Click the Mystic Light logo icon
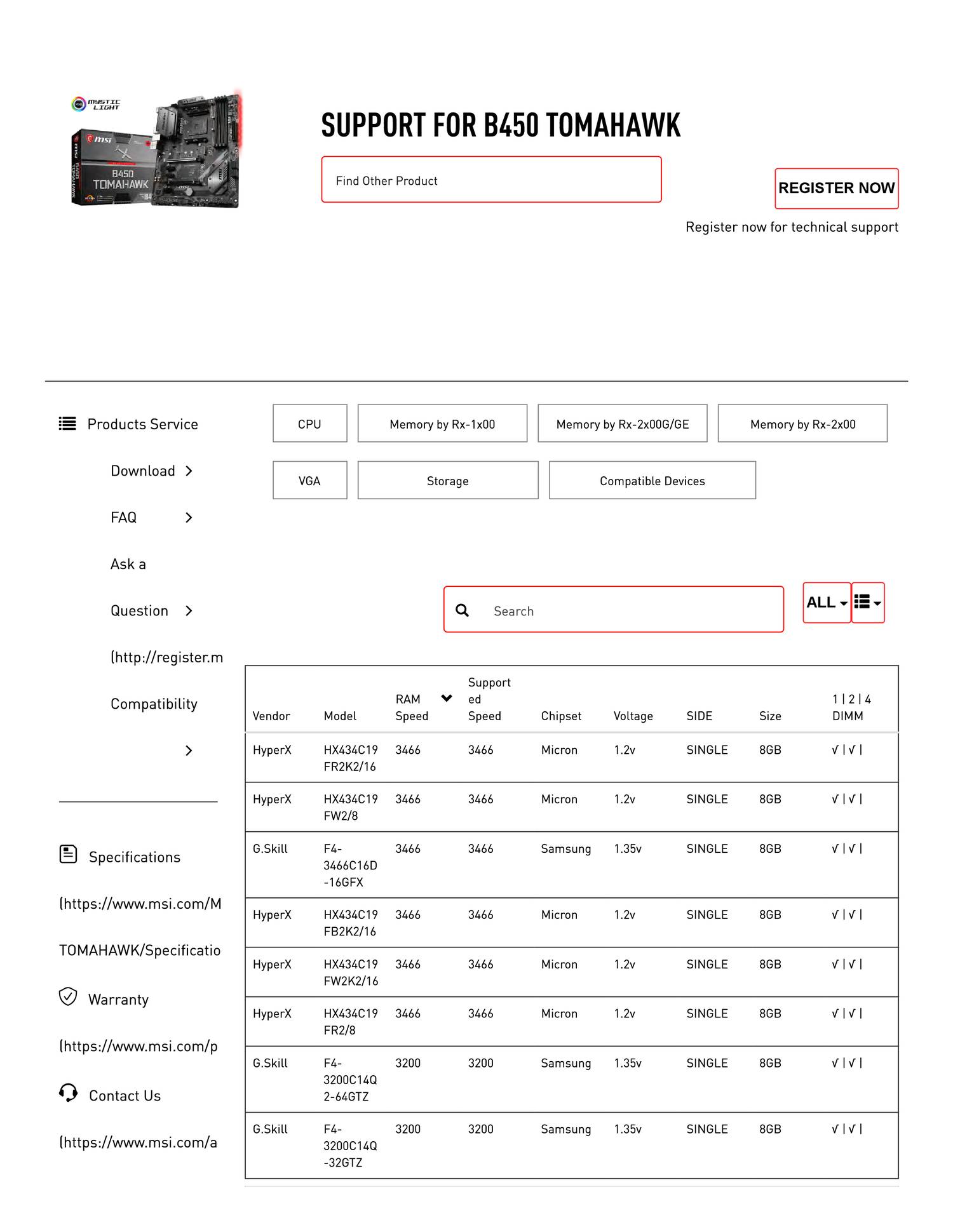Image resolution: width=953 pixels, height=1232 pixels. coord(79,104)
